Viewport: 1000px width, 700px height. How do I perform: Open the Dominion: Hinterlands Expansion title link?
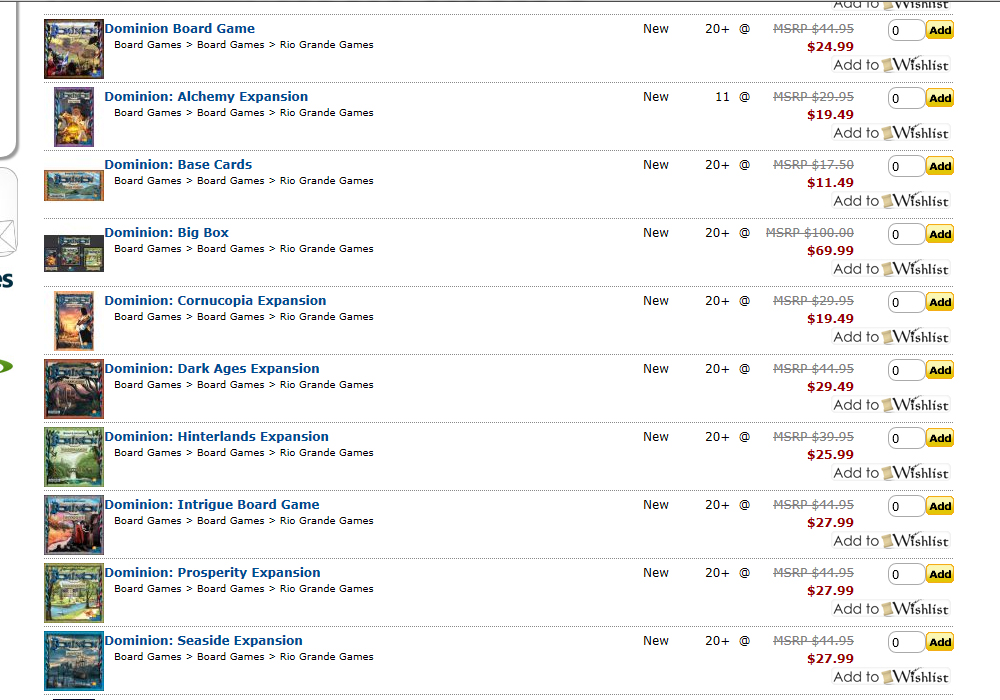click(x=217, y=437)
